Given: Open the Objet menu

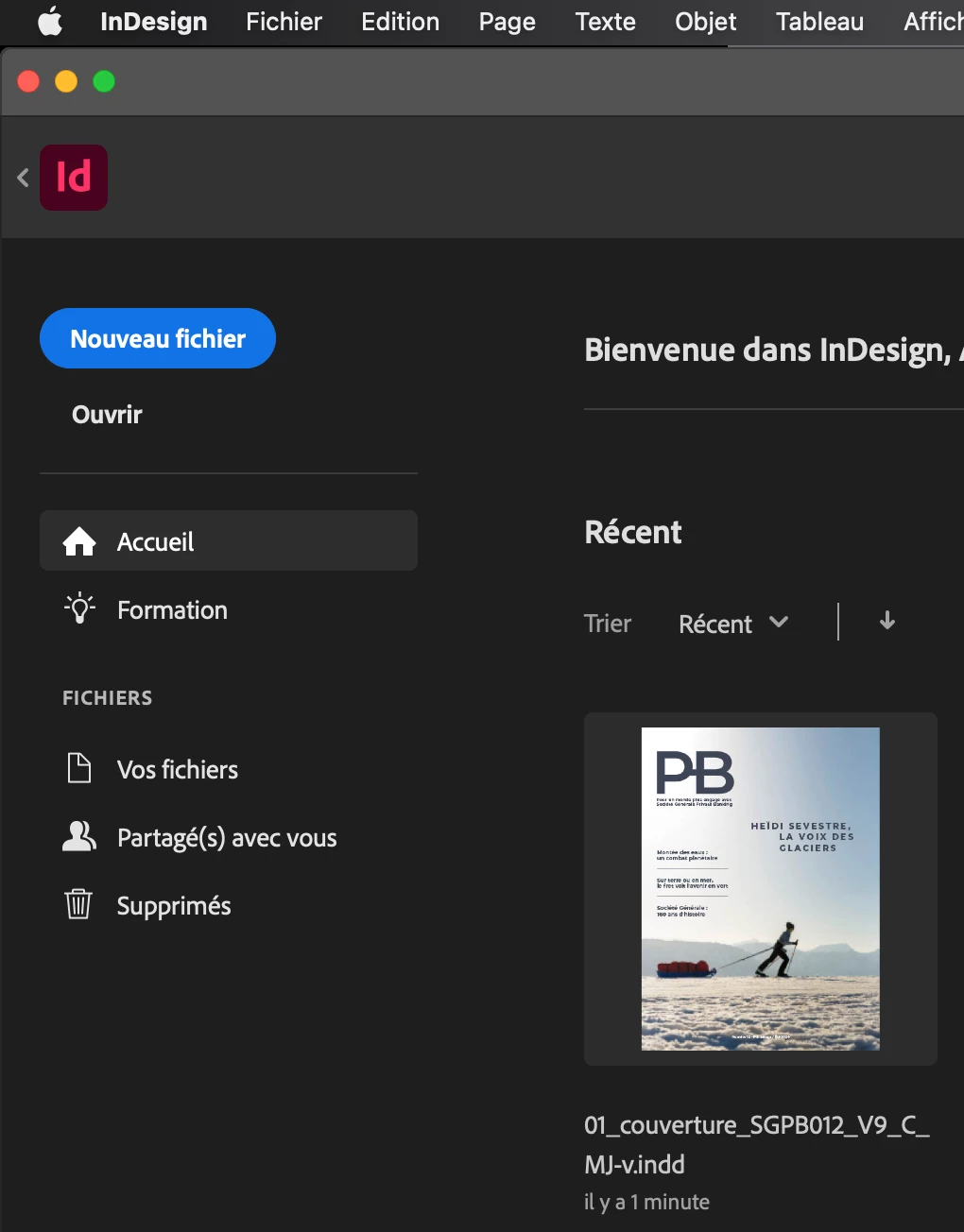Looking at the screenshot, I should coord(705,22).
